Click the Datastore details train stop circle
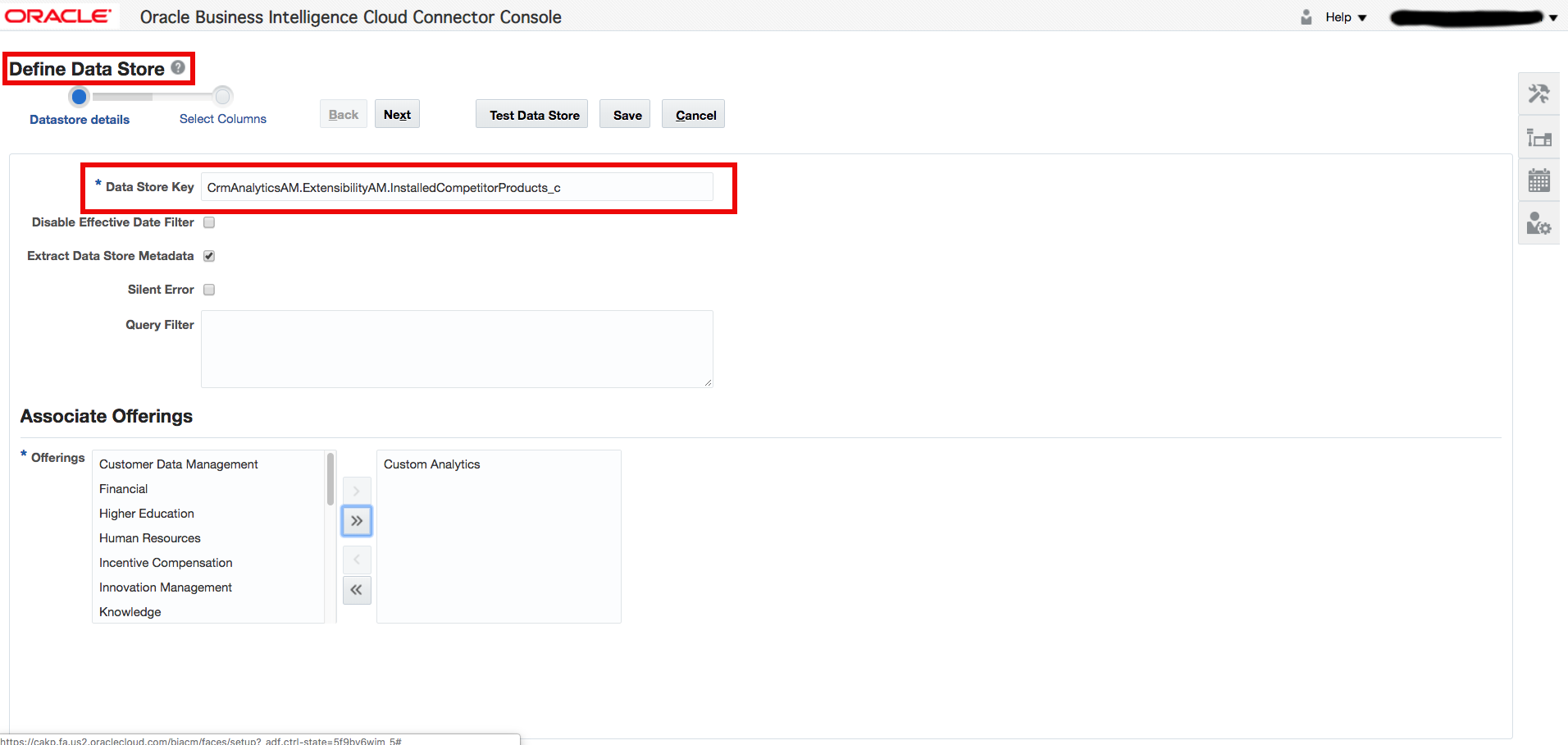Screen dimensions: 1568x745 [x=79, y=97]
